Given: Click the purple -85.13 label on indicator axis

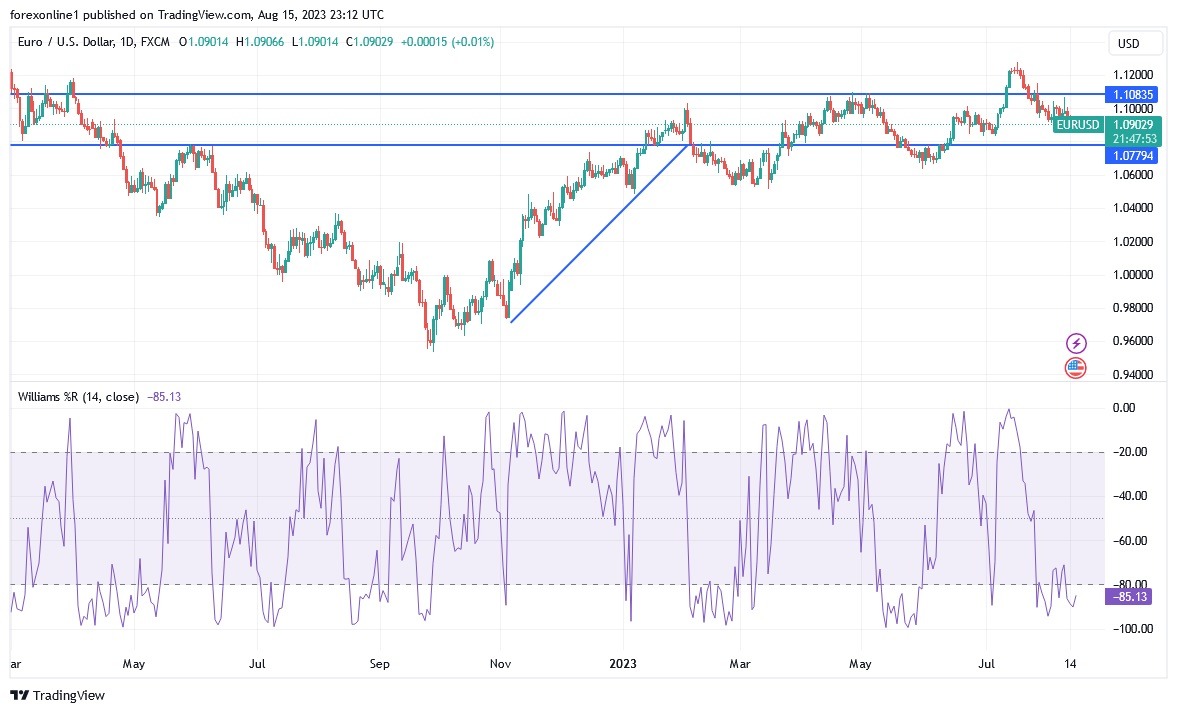Looking at the screenshot, I should tap(1128, 597).
